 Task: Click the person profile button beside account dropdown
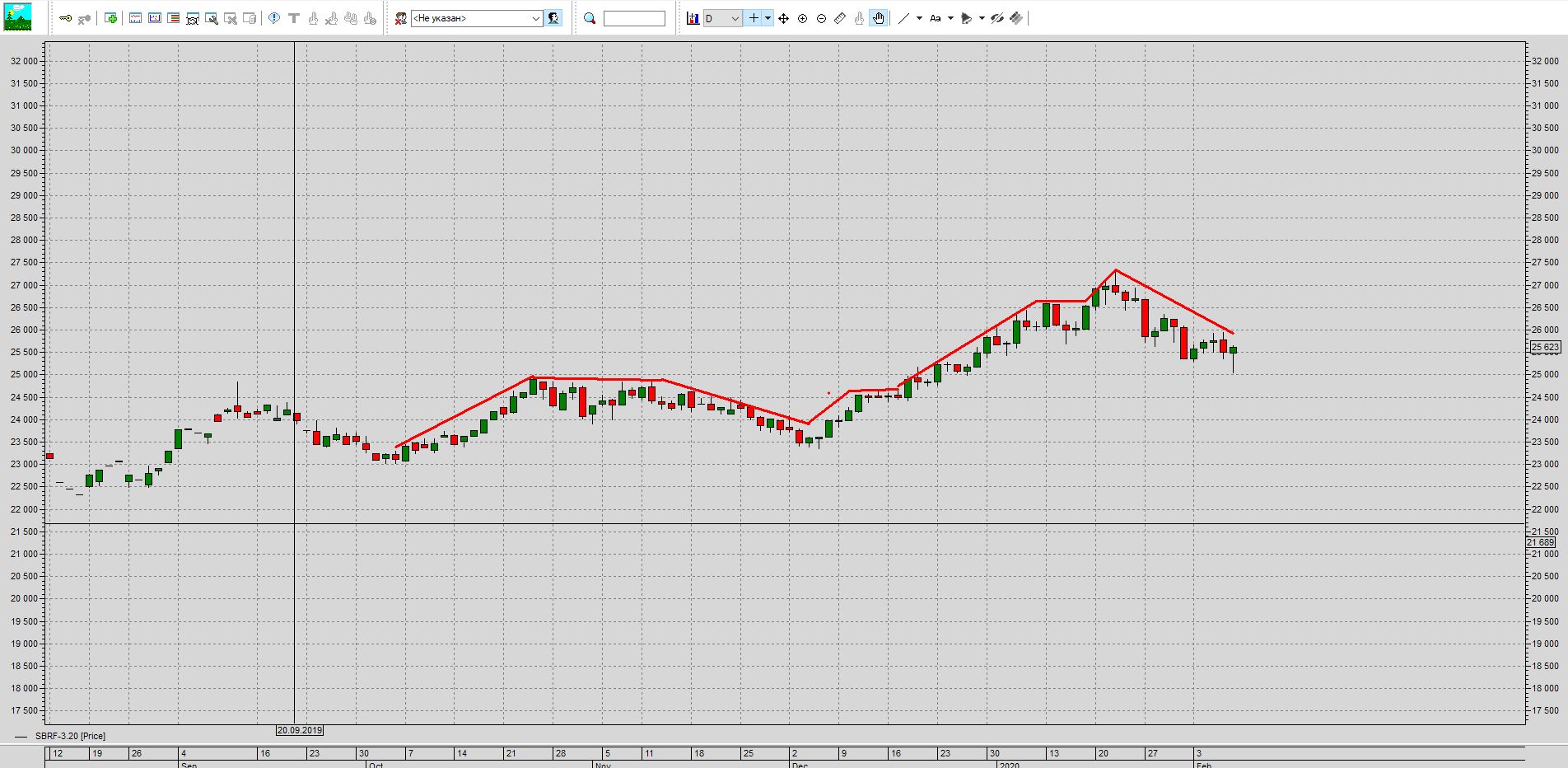(553, 18)
